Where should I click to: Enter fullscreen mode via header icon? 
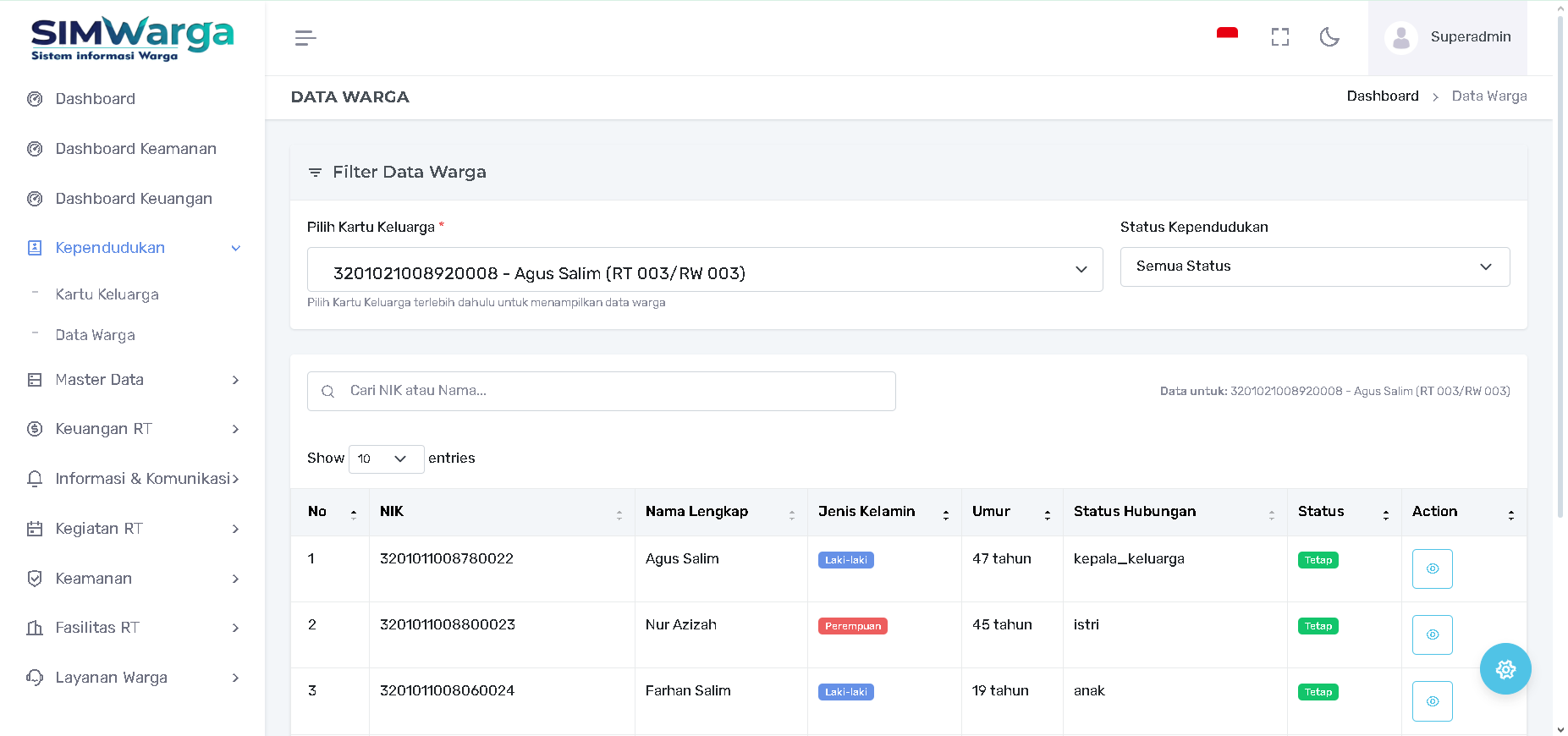click(1279, 37)
